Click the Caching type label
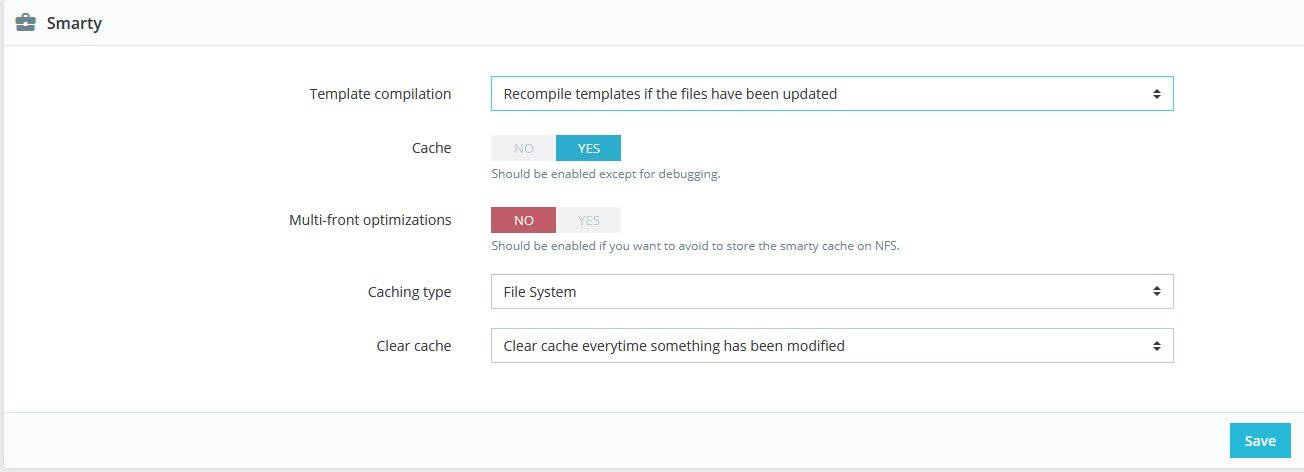1304x472 pixels. tap(409, 292)
